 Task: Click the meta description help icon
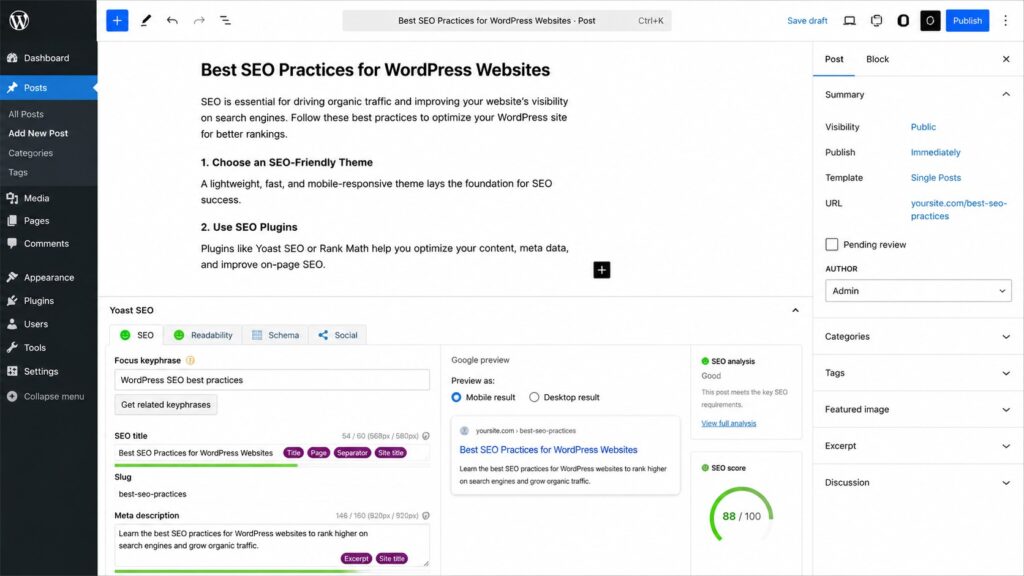tap(426, 515)
